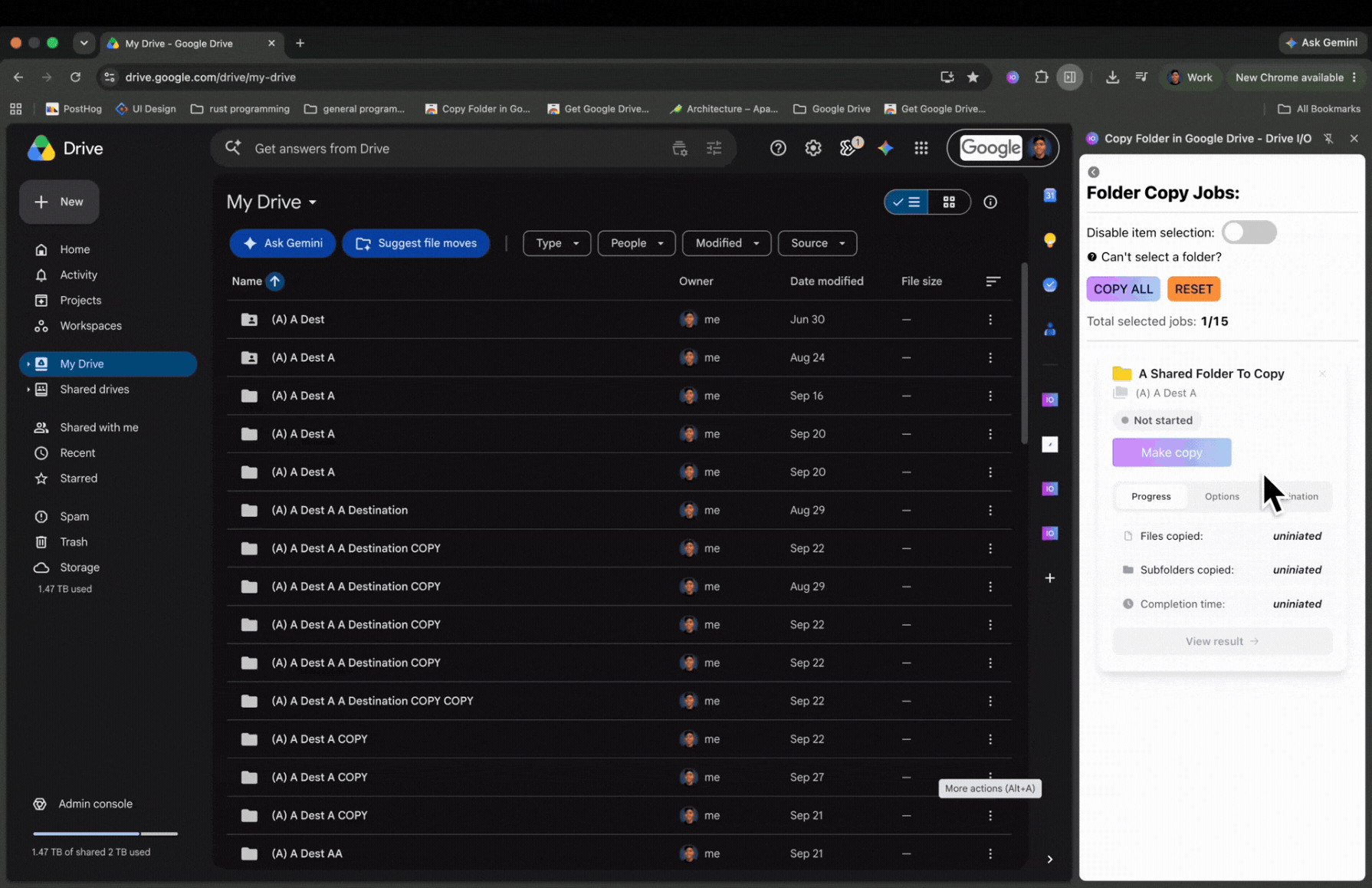Image resolution: width=1372 pixels, height=888 pixels.
Task: Show the view details info icon
Action: pyautogui.click(x=990, y=202)
